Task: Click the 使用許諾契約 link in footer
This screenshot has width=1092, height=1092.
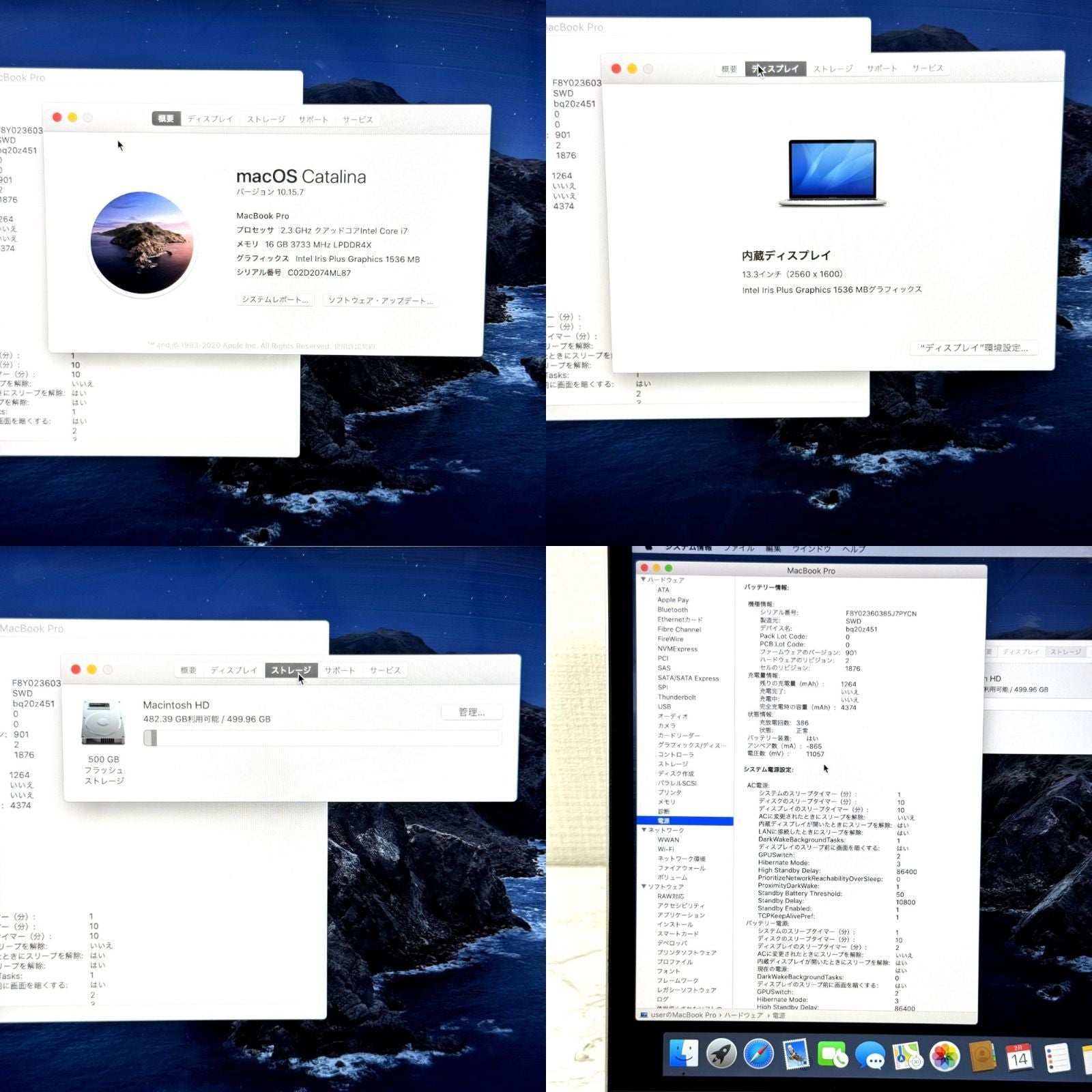Action: [354, 346]
